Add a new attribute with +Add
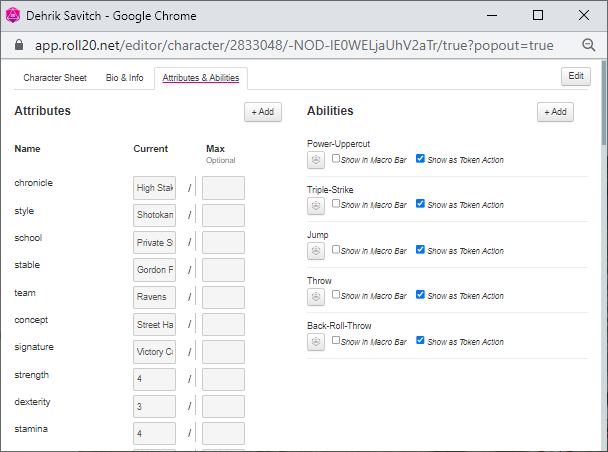The image size is (608, 452). pyautogui.click(x=263, y=112)
